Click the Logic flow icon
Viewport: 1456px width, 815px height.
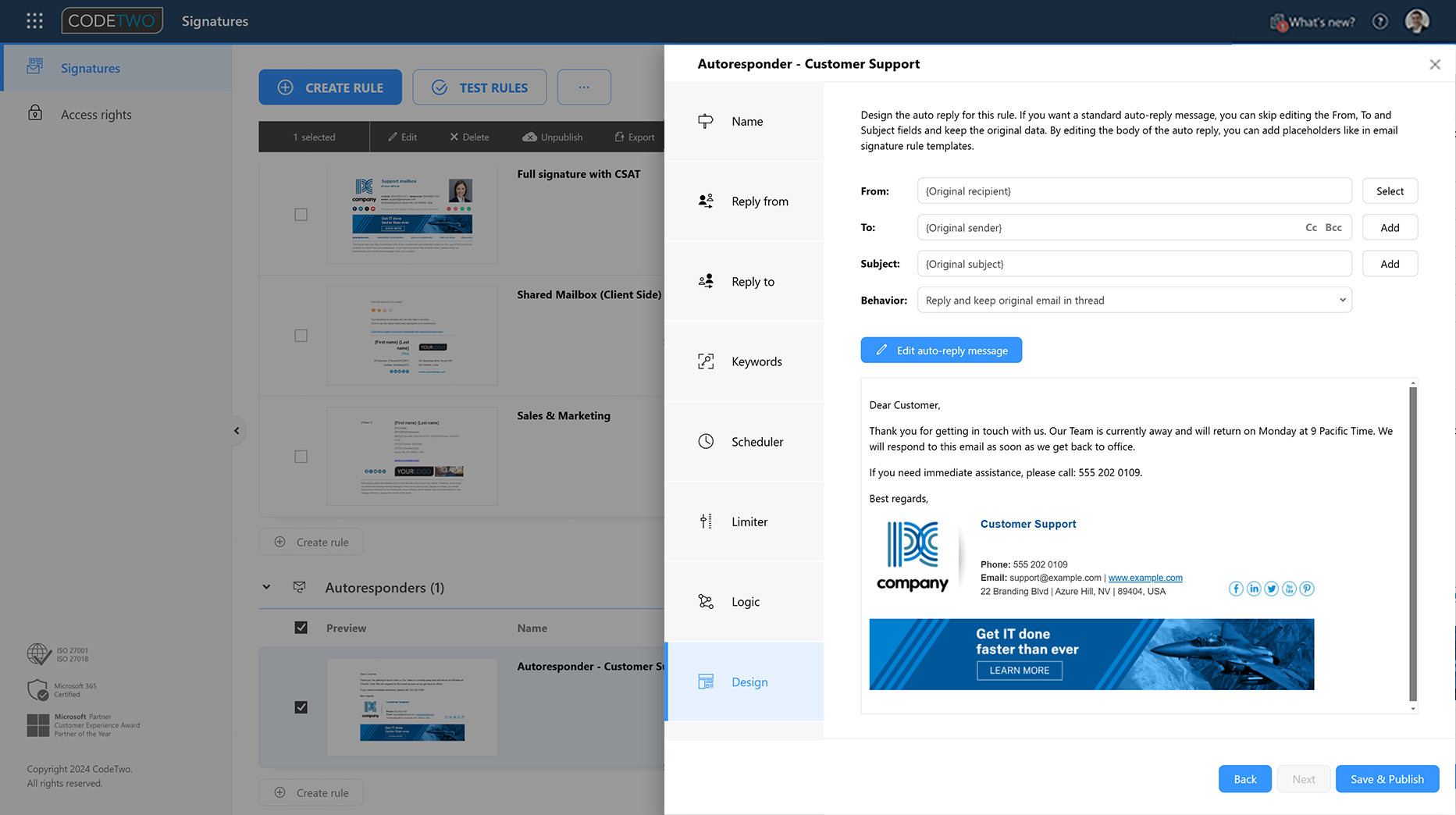tap(706, 601)
